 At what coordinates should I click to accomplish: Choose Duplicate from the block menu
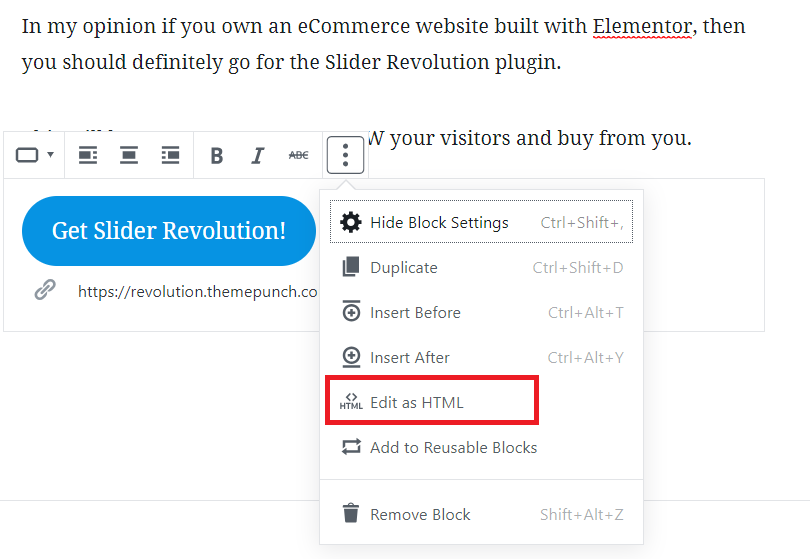481,268
